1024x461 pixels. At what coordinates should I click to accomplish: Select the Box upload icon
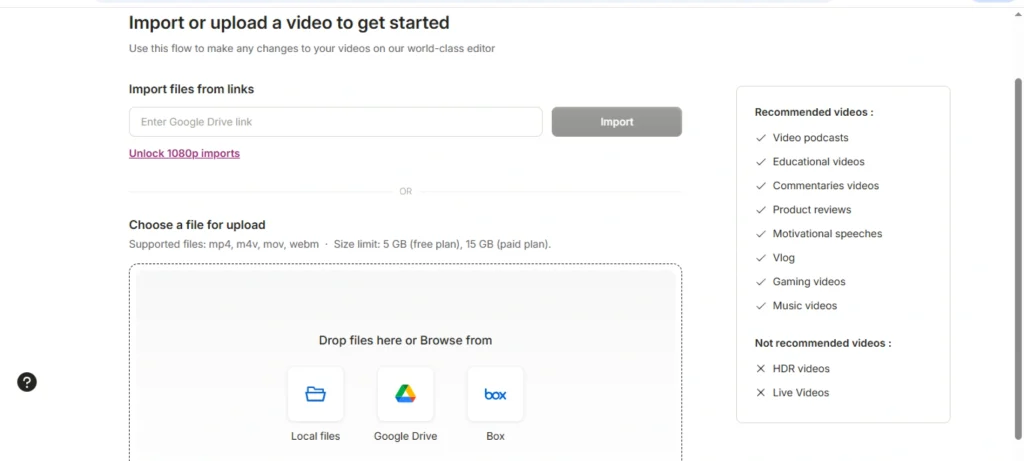pos(495,394)
